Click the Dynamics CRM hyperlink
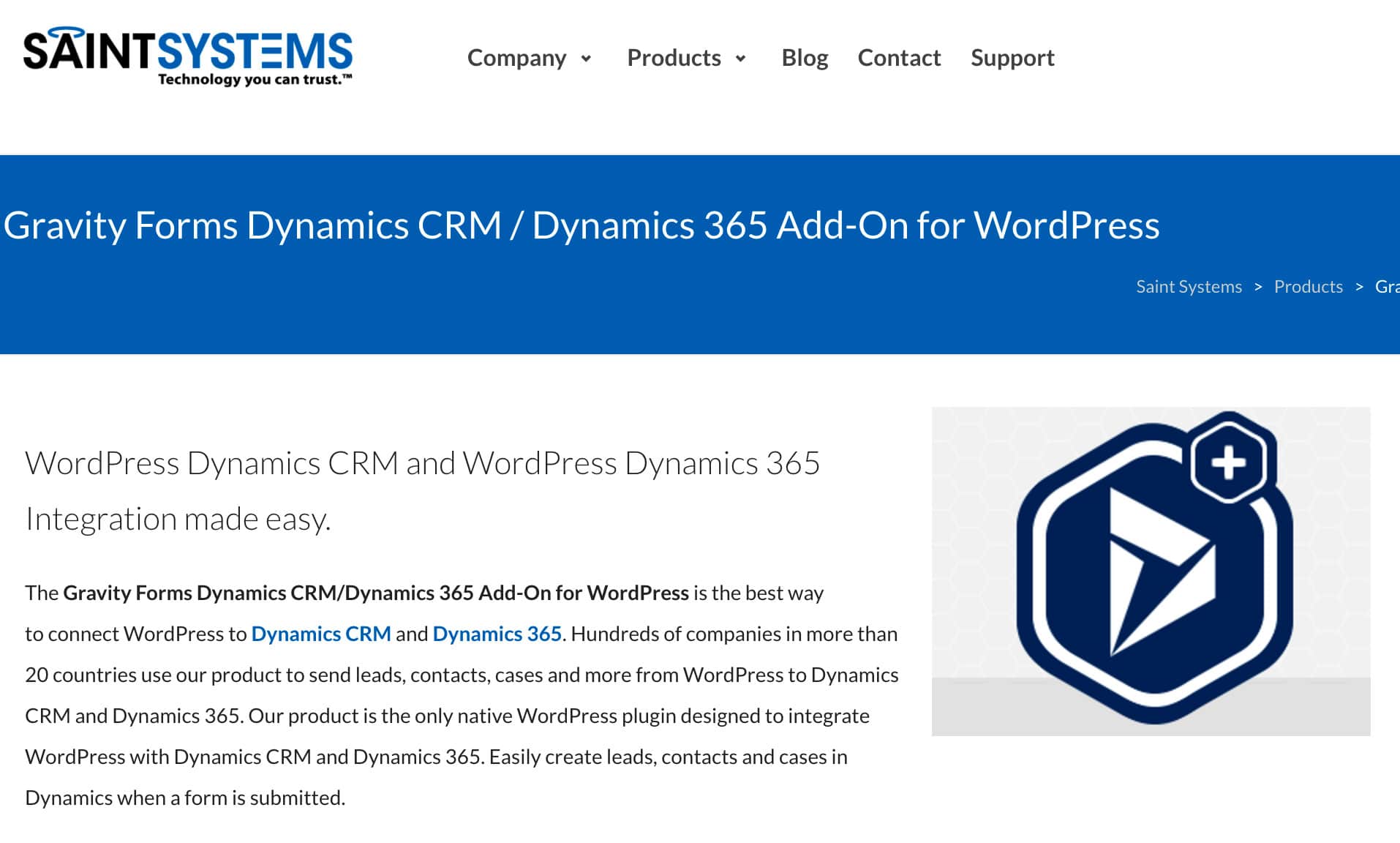Screen dimensions: 1400x843 [320, 634]
